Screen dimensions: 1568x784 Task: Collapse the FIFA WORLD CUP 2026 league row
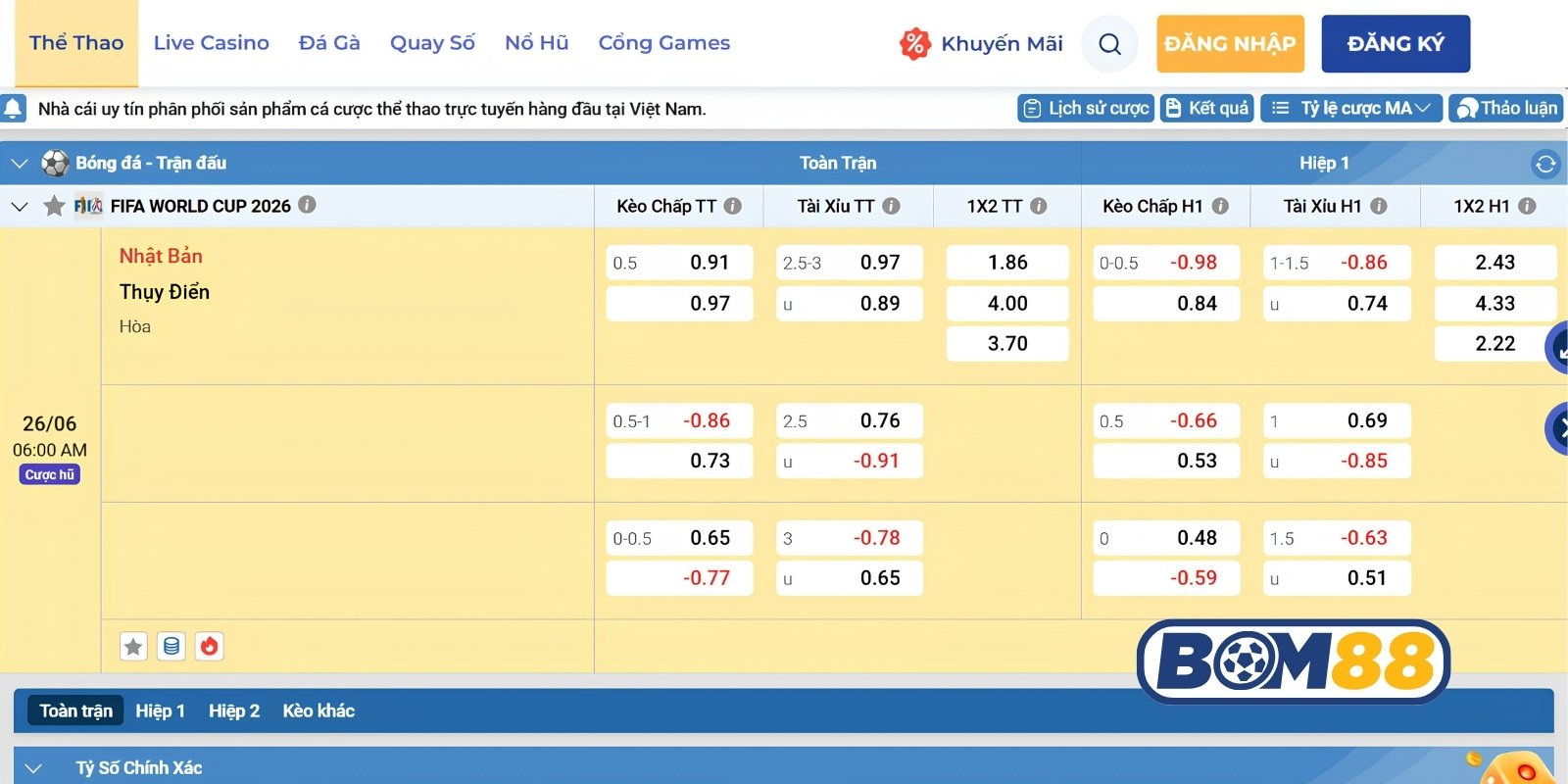point(19,206)
